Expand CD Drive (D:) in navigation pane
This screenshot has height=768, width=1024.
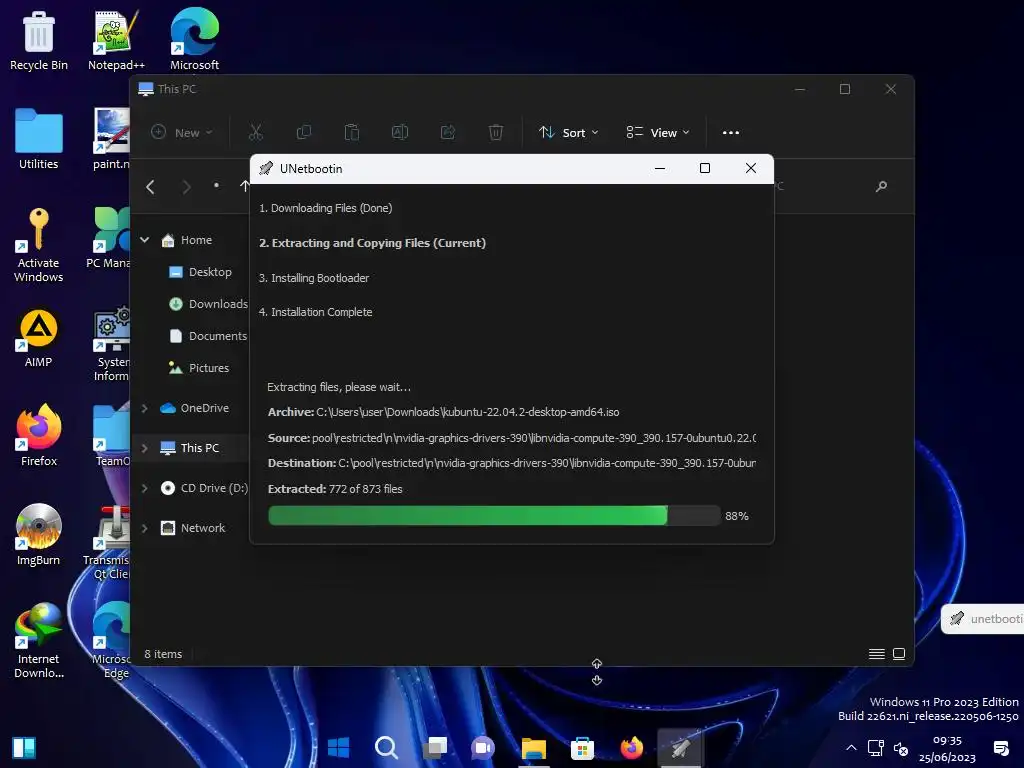click(144, 488)
